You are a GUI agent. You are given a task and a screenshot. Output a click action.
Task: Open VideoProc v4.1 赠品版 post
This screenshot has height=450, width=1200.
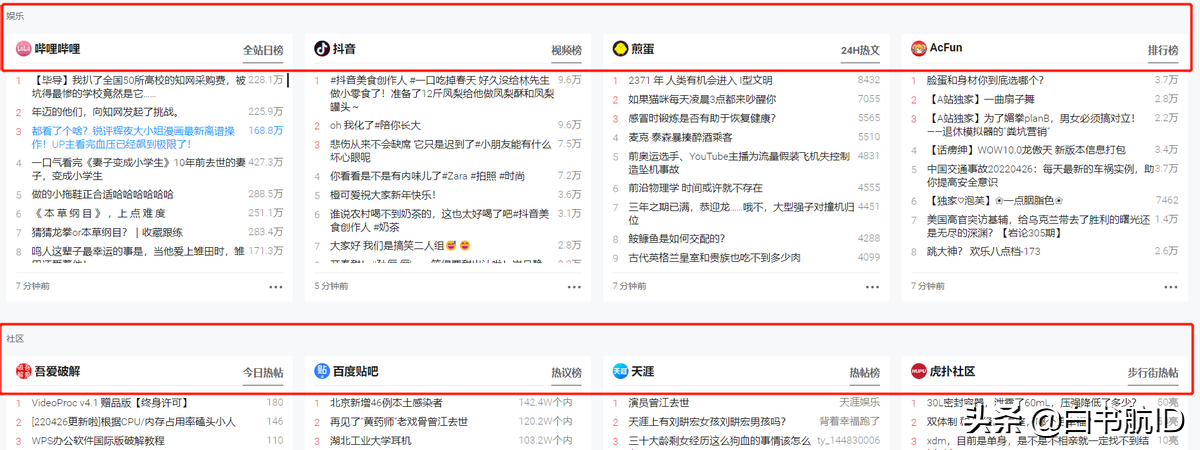(98, 402)
